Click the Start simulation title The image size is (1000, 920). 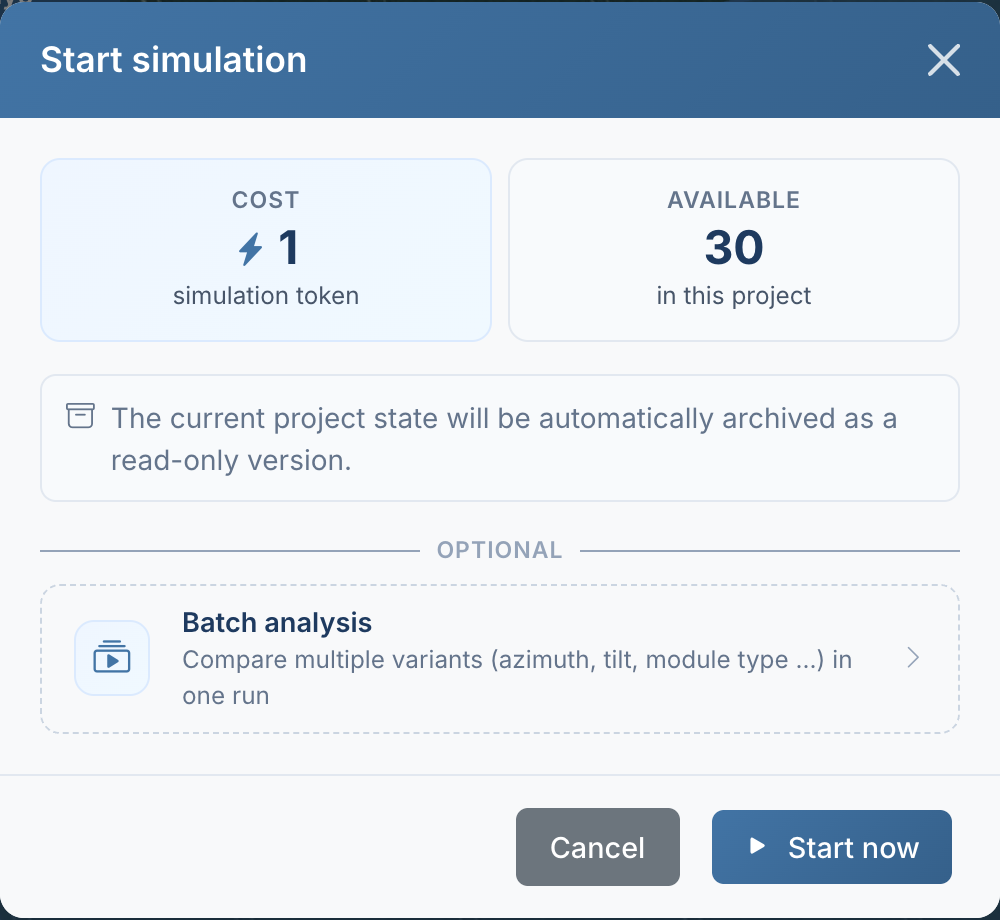(173, 60)
